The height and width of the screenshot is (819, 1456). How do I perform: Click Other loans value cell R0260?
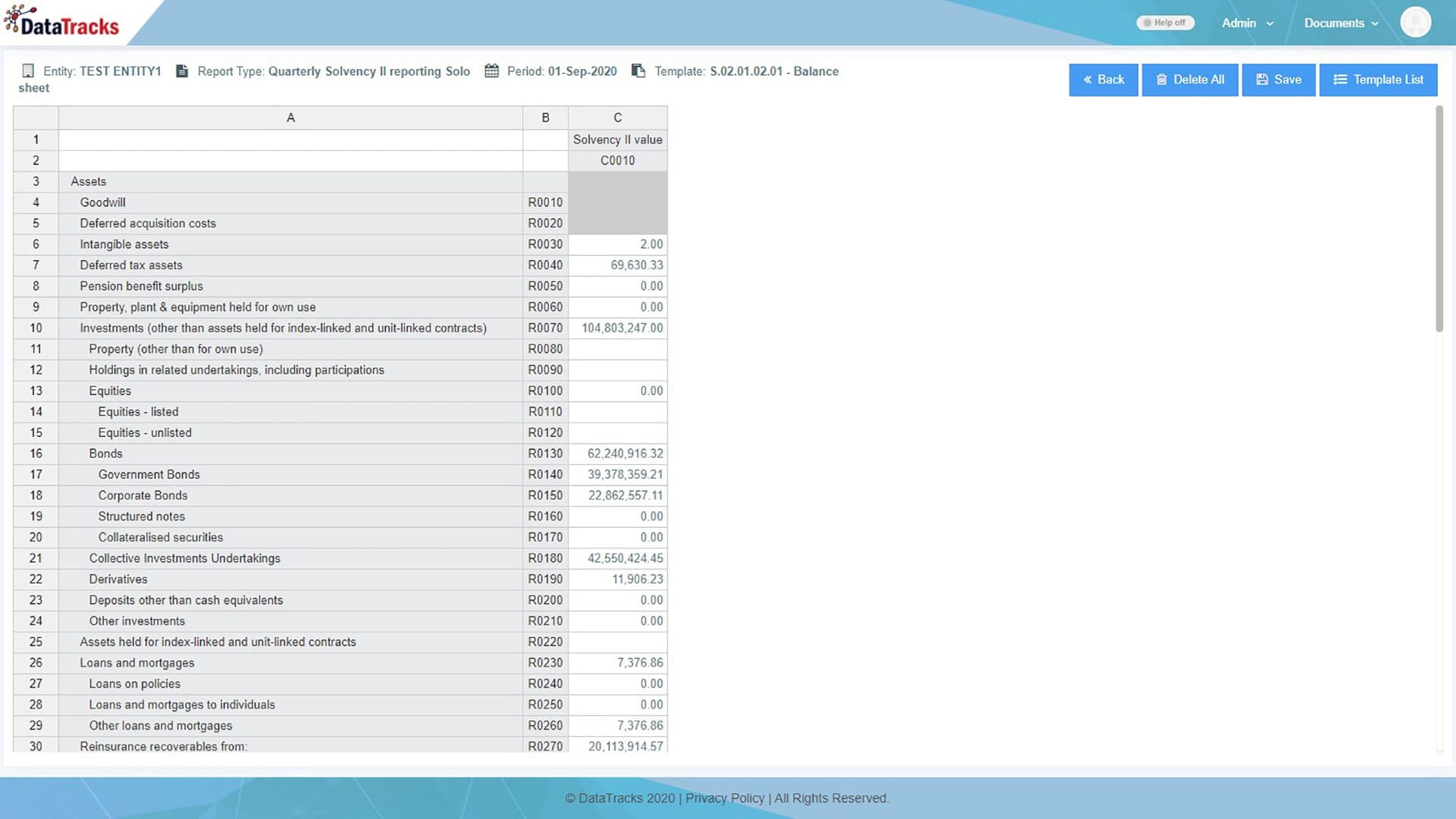618,726
